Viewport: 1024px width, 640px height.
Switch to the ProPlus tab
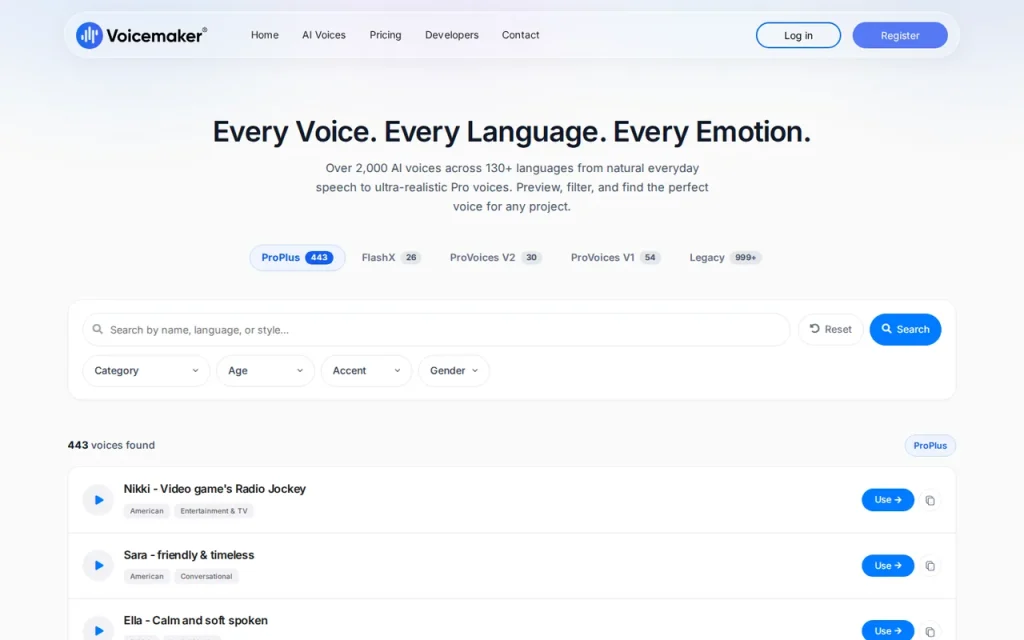coord(297,258)
